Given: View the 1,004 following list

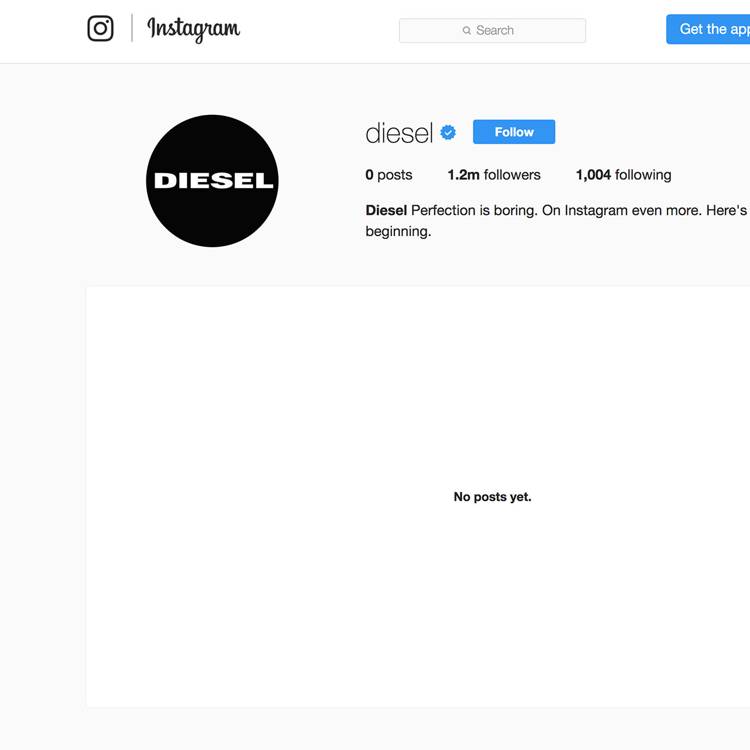Looking at the screenshot, I should (623, 175).
